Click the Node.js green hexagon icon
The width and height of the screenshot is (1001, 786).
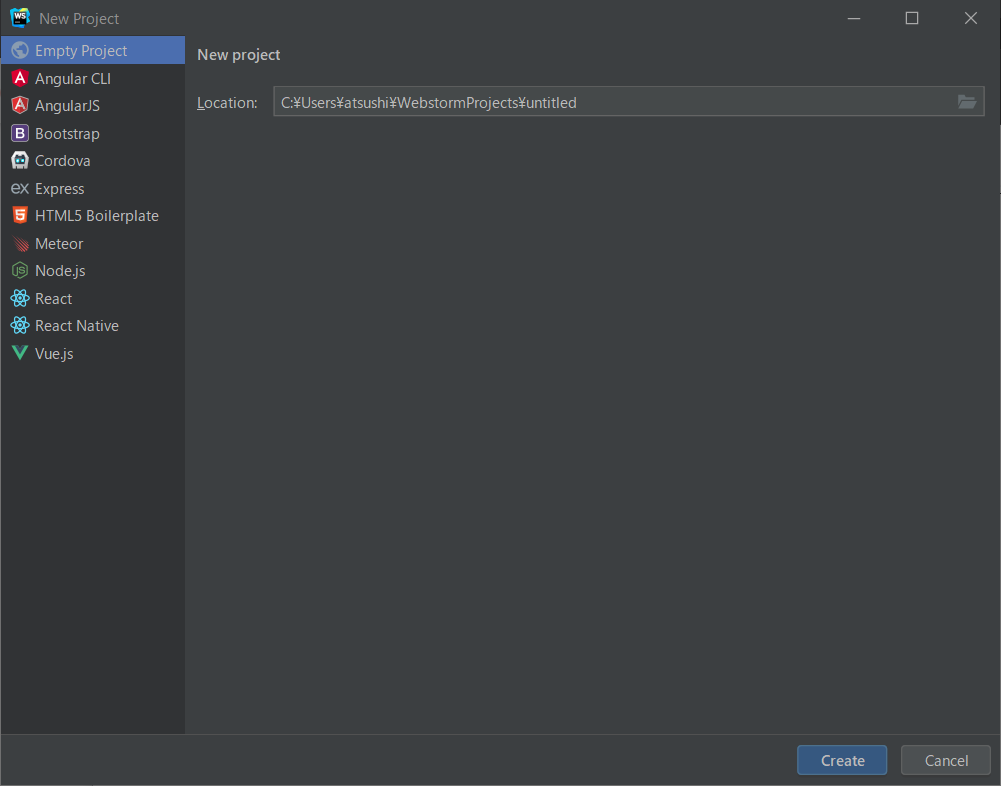pos(20,271)
